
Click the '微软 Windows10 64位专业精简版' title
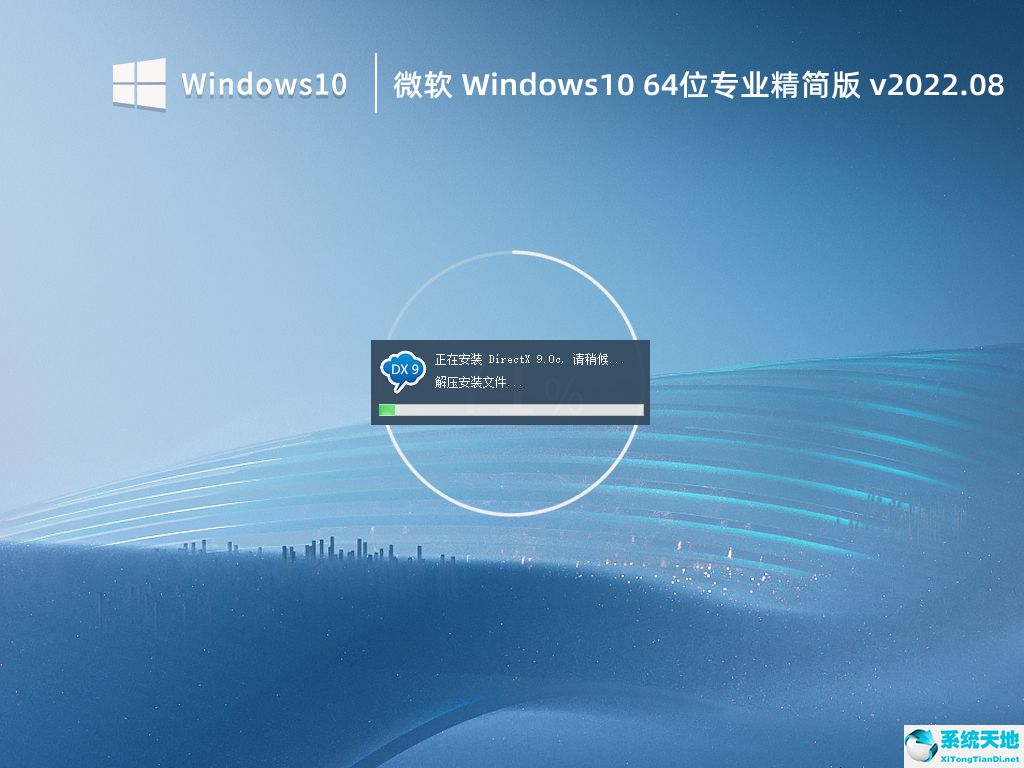pyautogui.click(x=627, y=86)
